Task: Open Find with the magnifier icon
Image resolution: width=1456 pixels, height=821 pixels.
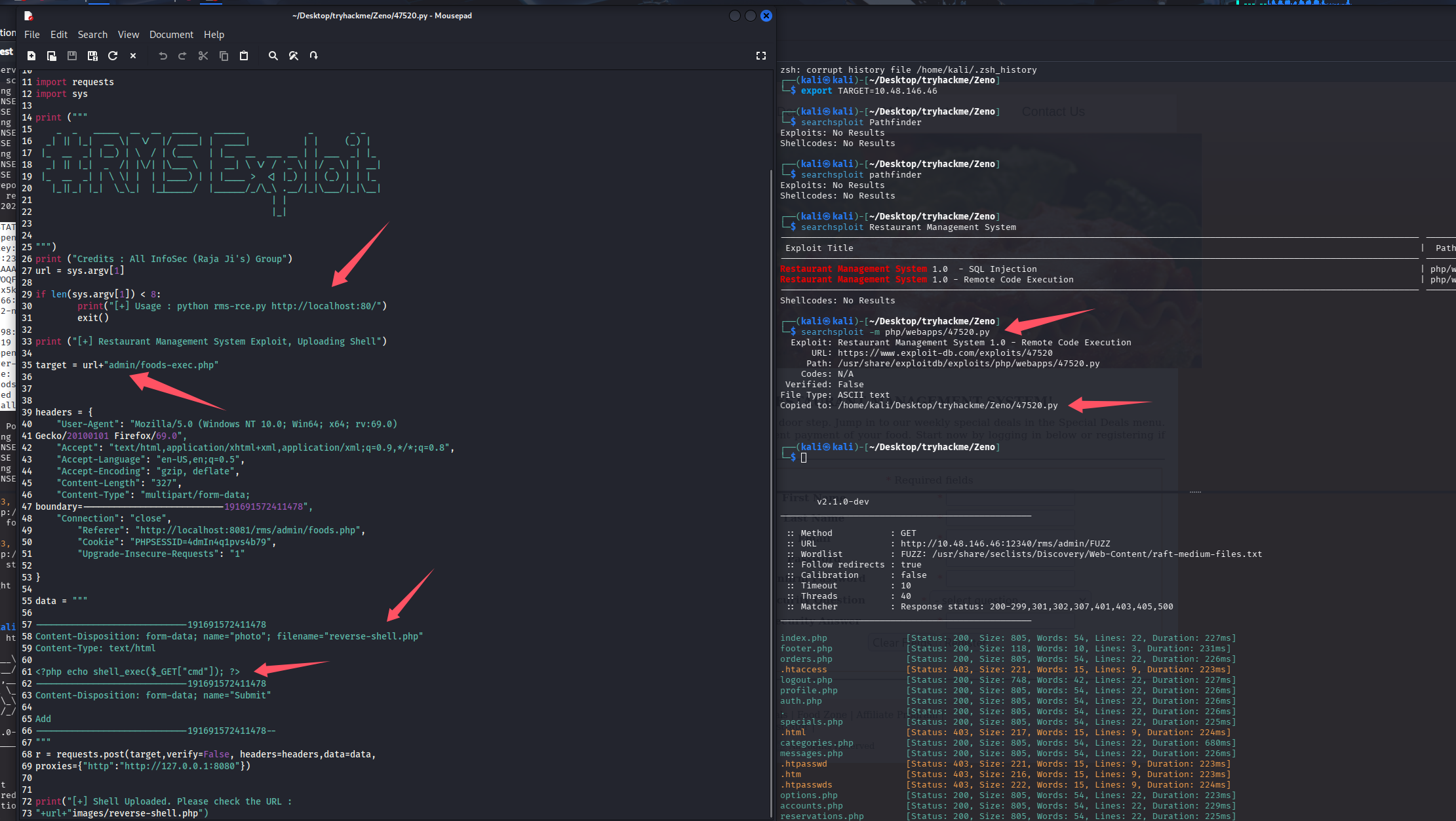Action: (273, 56)
